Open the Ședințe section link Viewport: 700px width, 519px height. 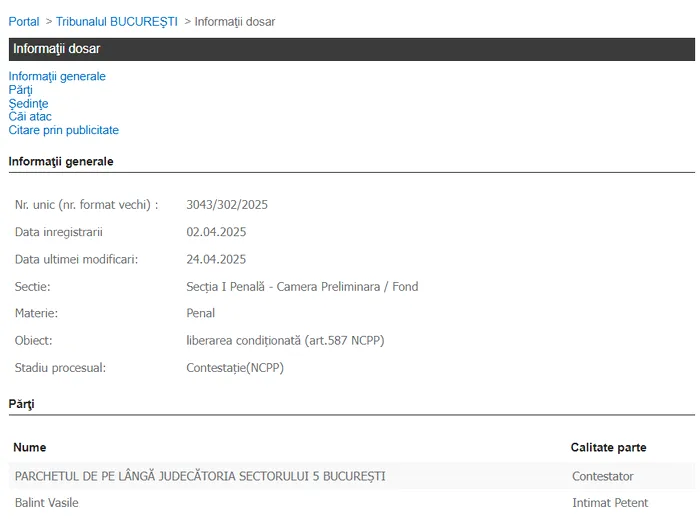[28, 103]
